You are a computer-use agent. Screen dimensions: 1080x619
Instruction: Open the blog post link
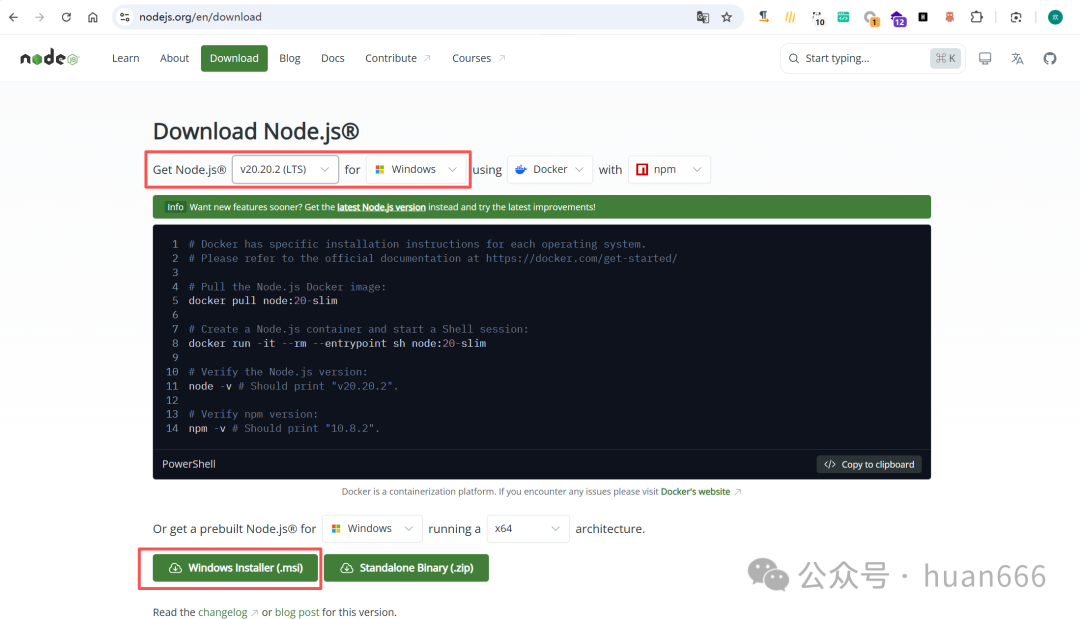297,612
